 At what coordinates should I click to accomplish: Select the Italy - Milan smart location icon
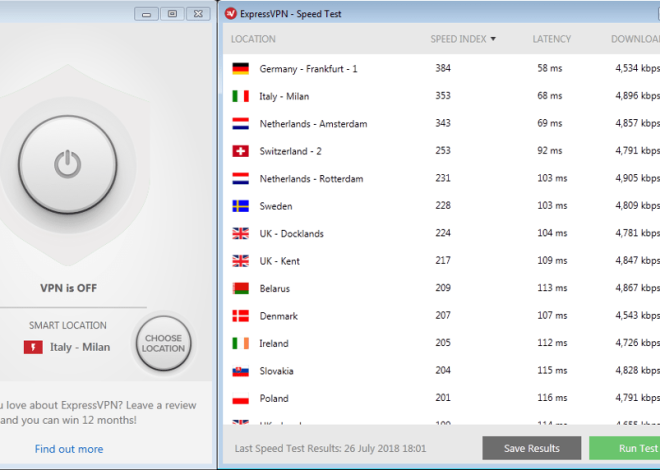pyautogui.click(x=33, y=347)
